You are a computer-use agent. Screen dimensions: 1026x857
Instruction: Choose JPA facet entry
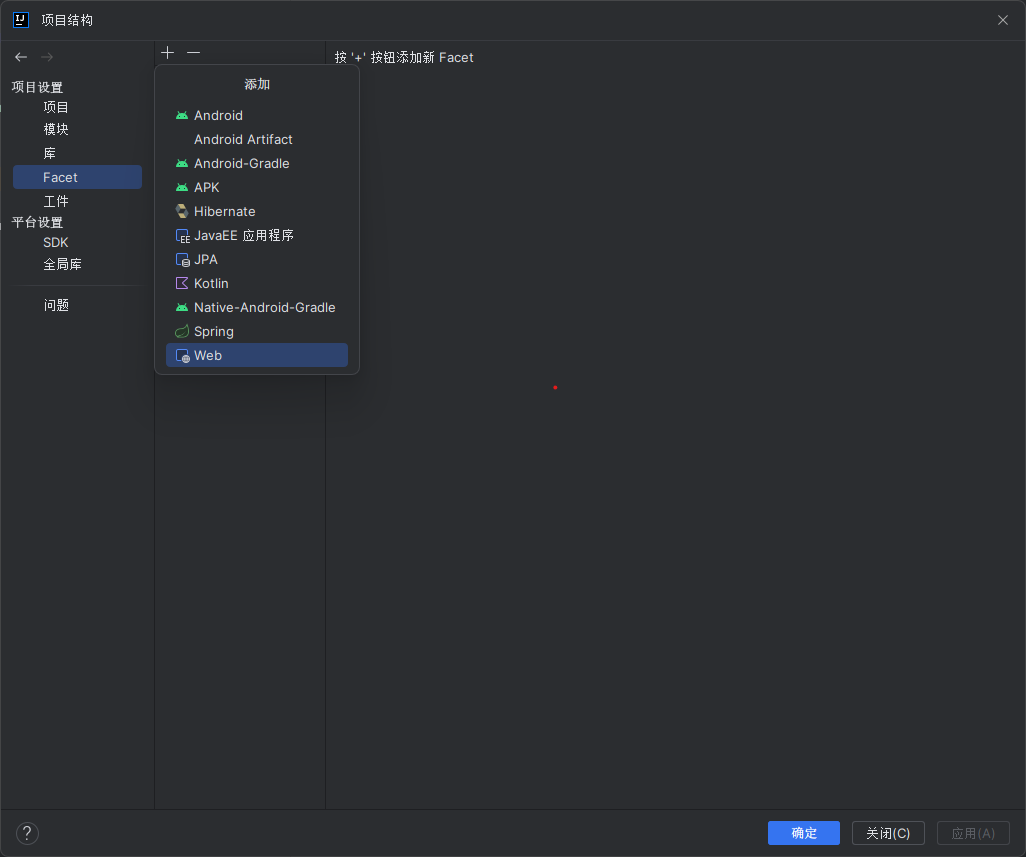(x=256, y=260)
